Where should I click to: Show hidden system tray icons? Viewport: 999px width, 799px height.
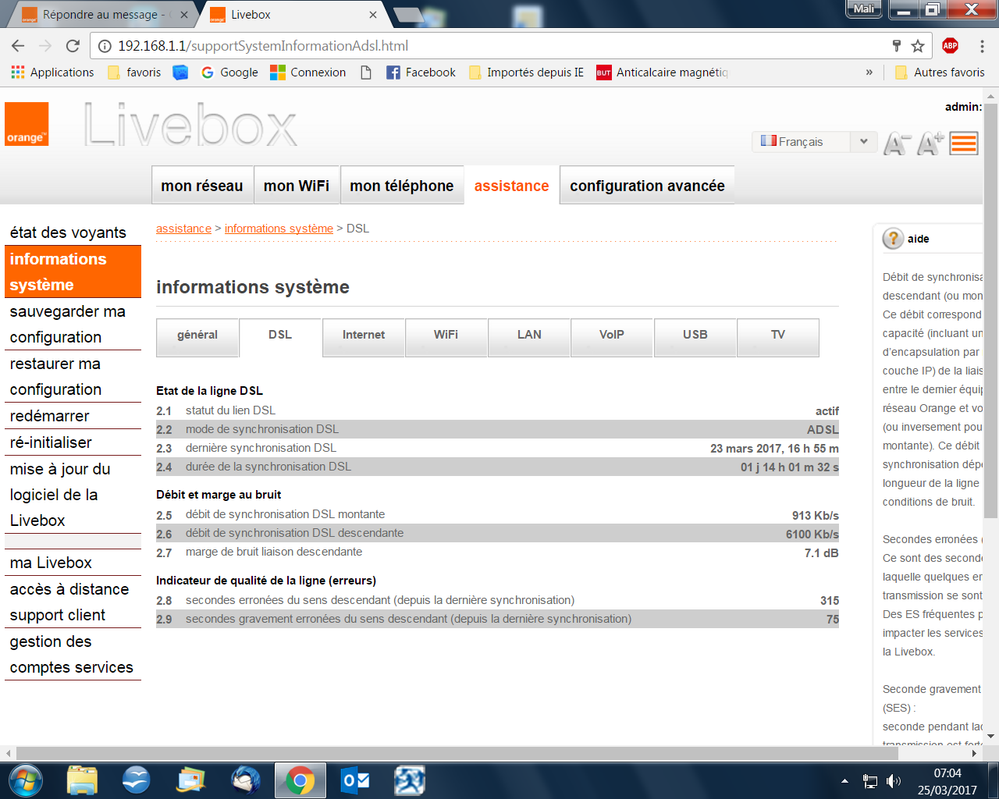click(x=845, y=781)
